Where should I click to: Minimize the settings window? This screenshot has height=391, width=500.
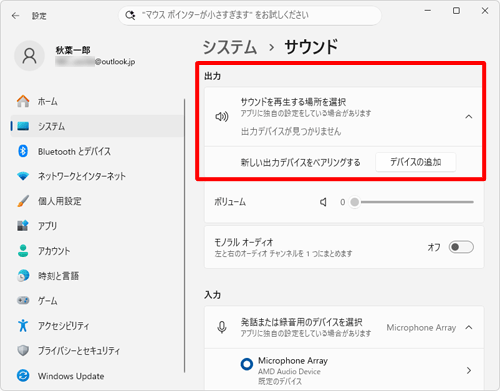[x=428, y=11]
